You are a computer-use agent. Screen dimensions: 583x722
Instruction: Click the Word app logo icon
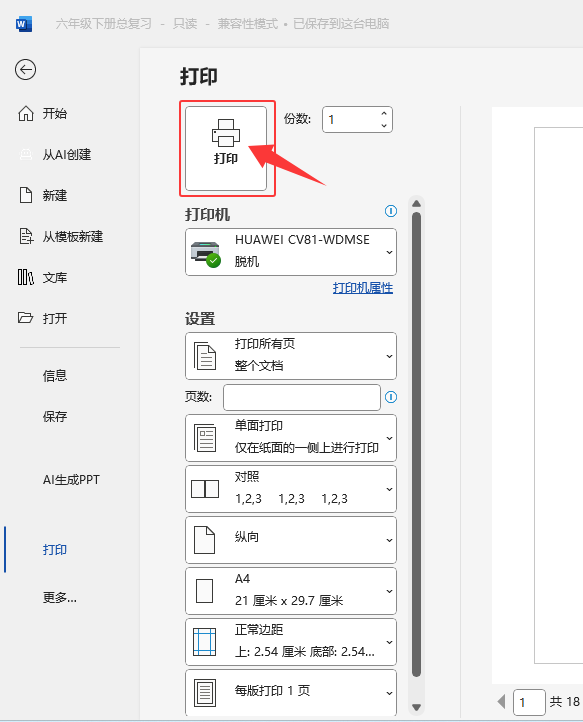pyautogui.click(x=23, y=24)
